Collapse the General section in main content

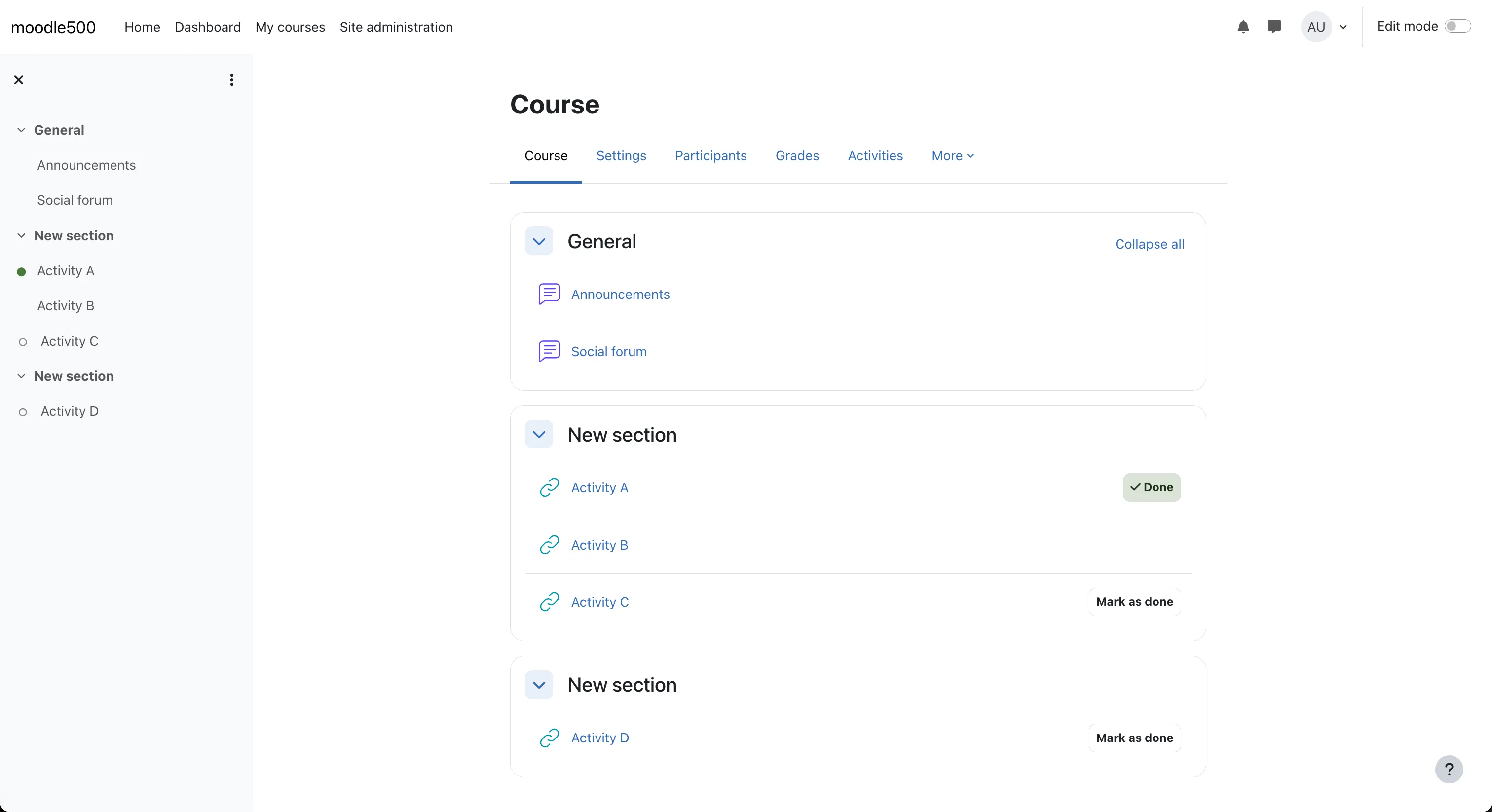539,242
